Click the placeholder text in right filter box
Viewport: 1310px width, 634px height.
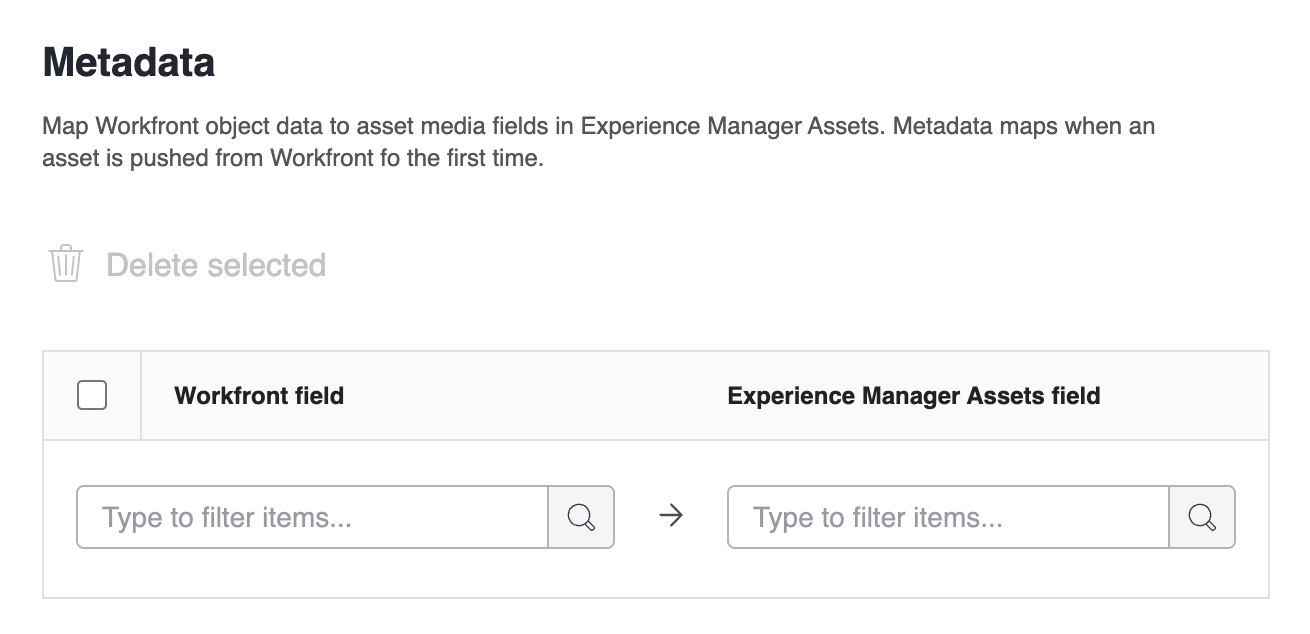tap(878, 518)
